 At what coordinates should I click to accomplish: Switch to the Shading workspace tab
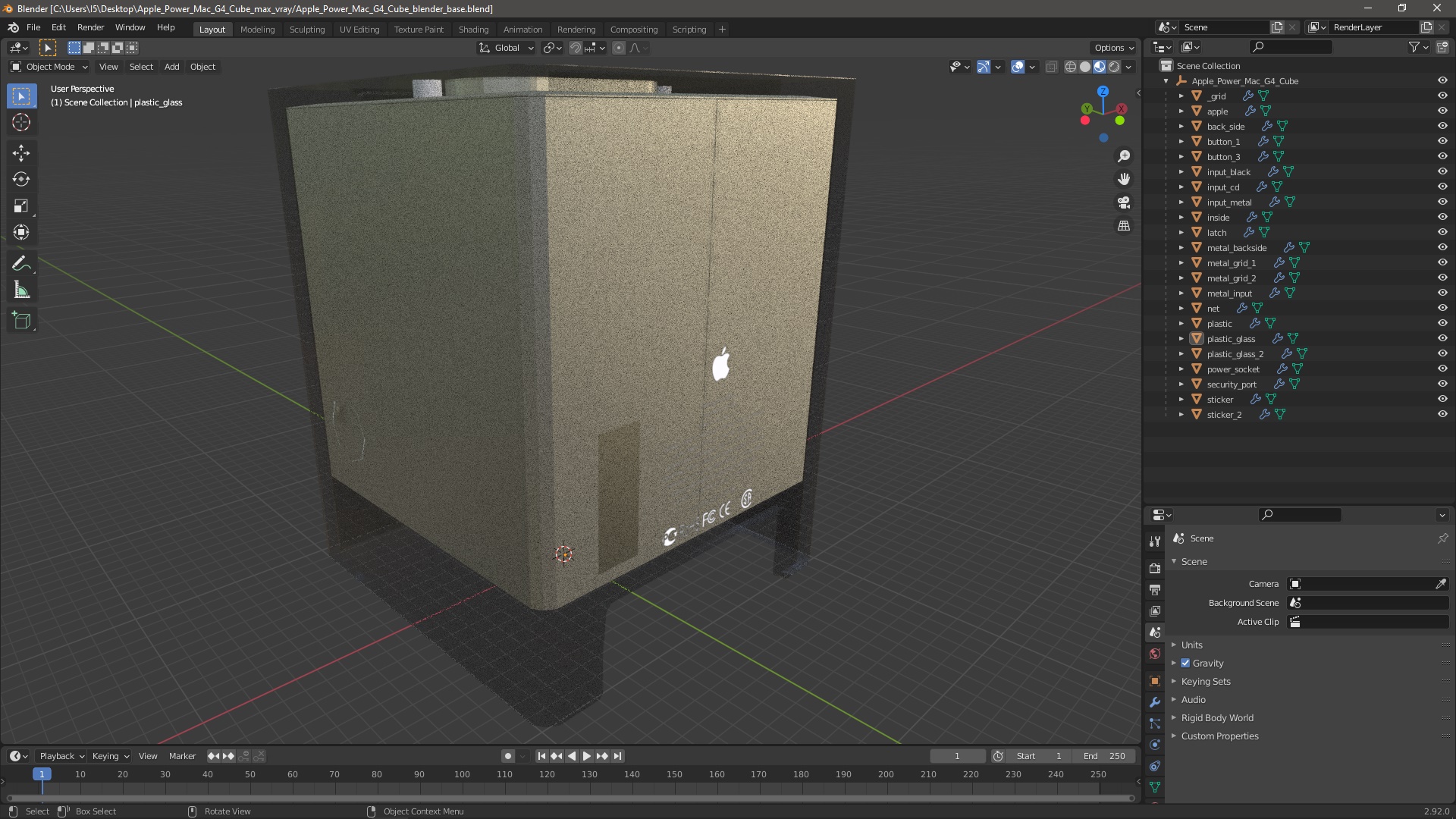pos(473,29)
